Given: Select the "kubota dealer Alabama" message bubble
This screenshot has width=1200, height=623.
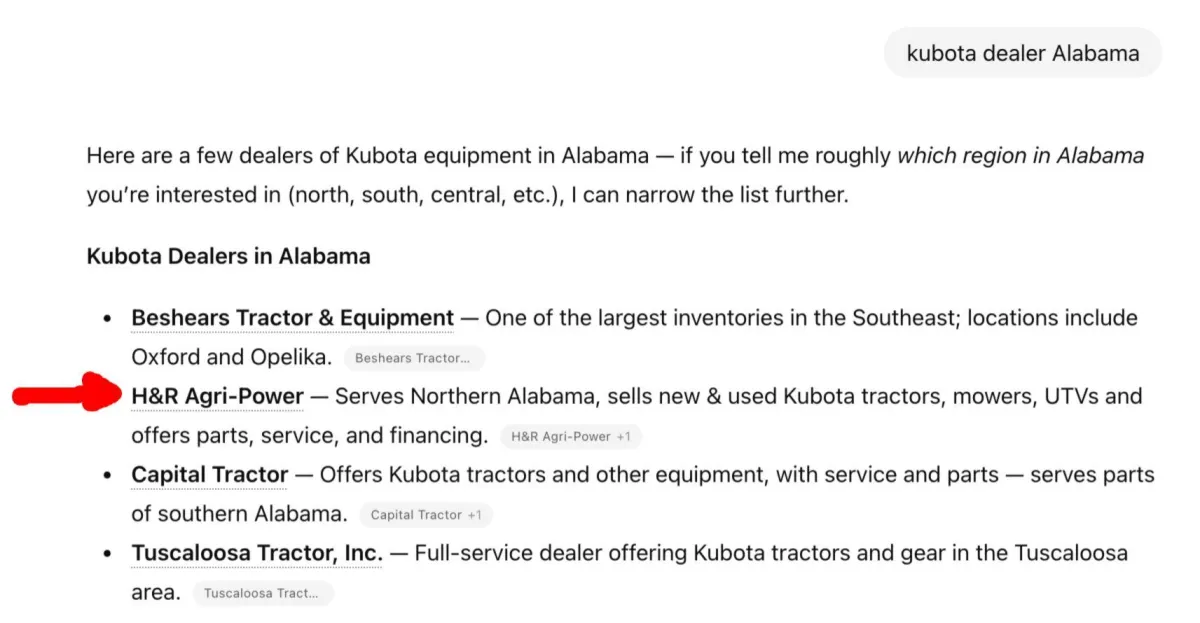Looking at the screenshot, I should 1022,53.
